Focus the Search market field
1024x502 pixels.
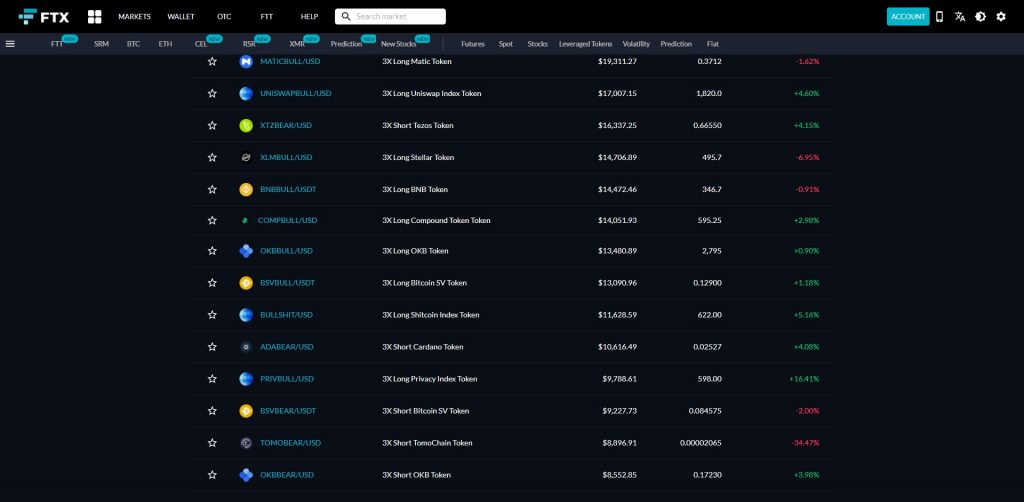tap(391, 16)
